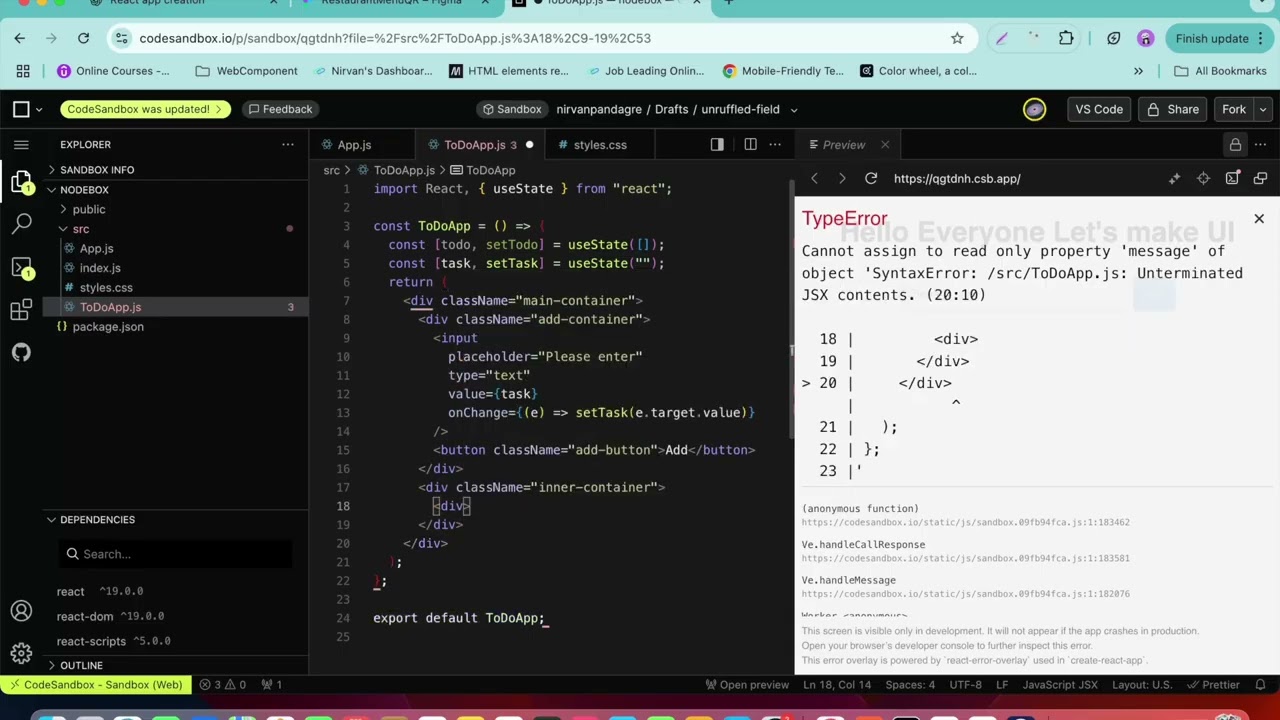Focus the dependencies Search field
Viewport: 1280px width, 720px height.
175,554
